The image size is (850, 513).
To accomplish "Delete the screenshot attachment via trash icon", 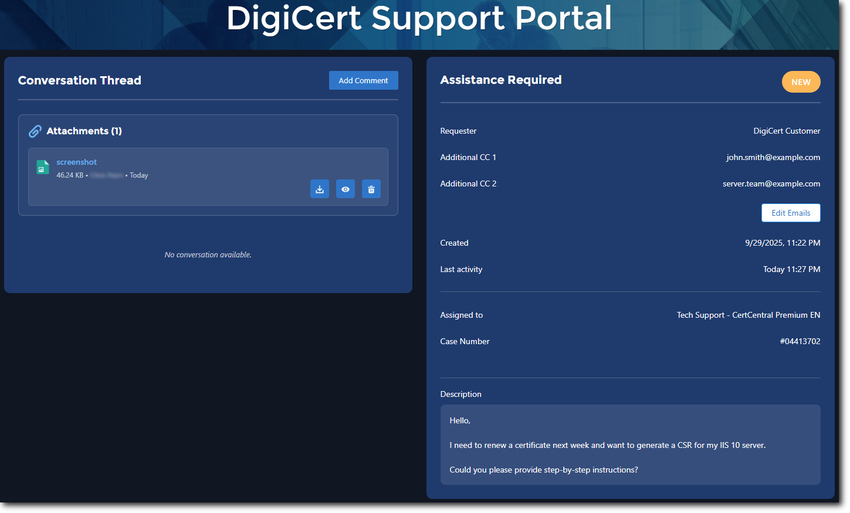I will [371, 189].
